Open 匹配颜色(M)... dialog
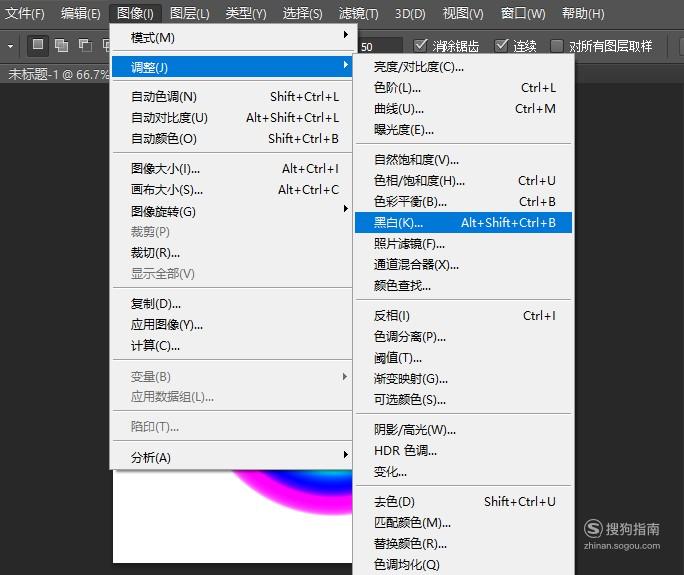684x575 pixels. (x=463, y=523)
